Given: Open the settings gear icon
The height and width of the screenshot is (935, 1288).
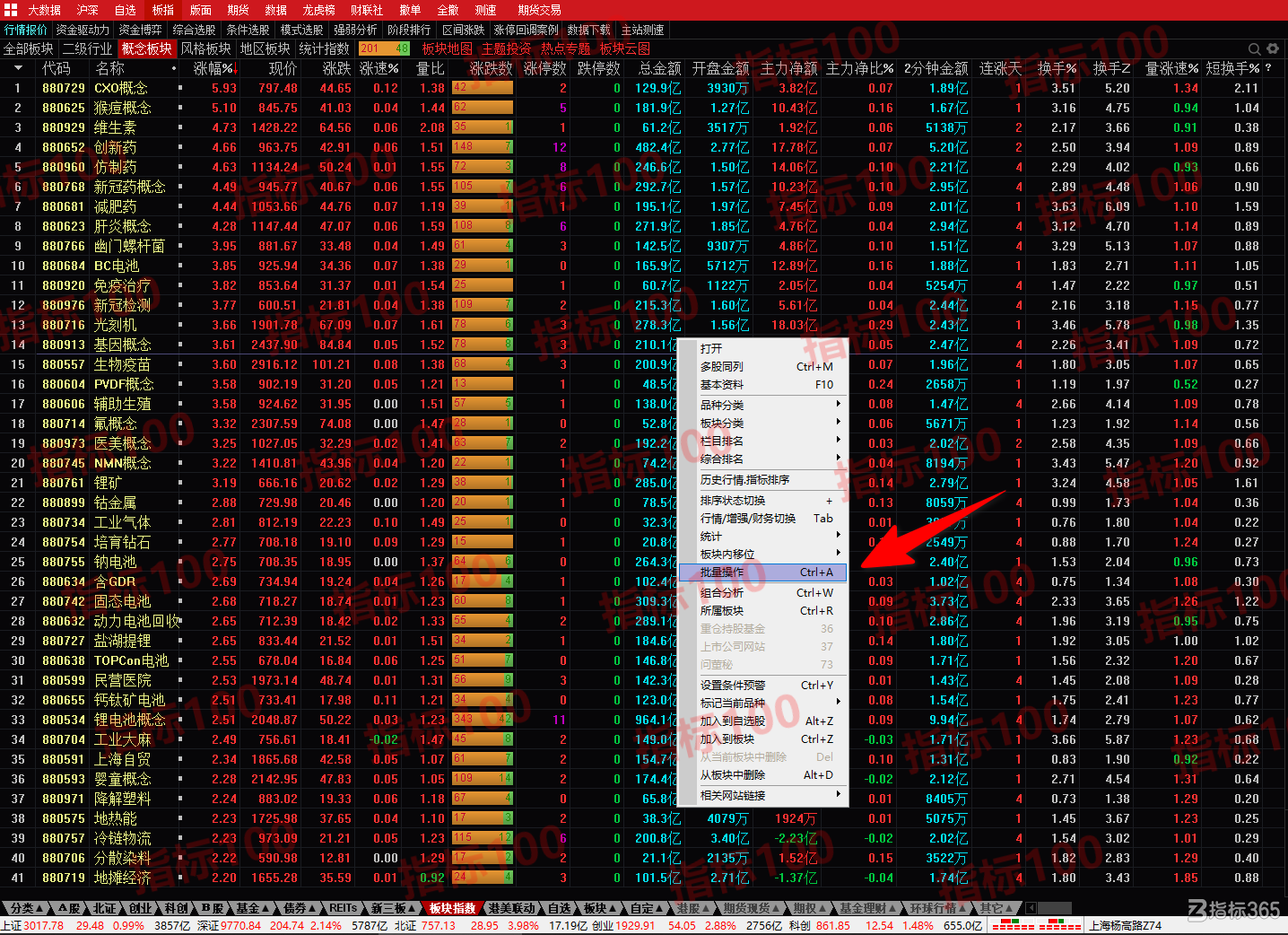Looking at the screenshot, I should 1273,48.
